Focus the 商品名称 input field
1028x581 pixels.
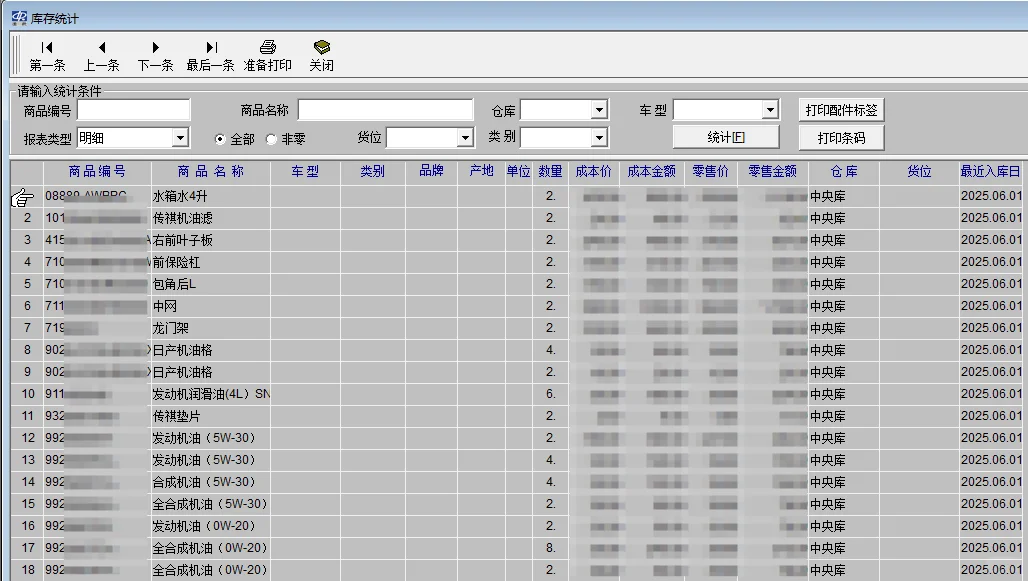click(386, 110)
